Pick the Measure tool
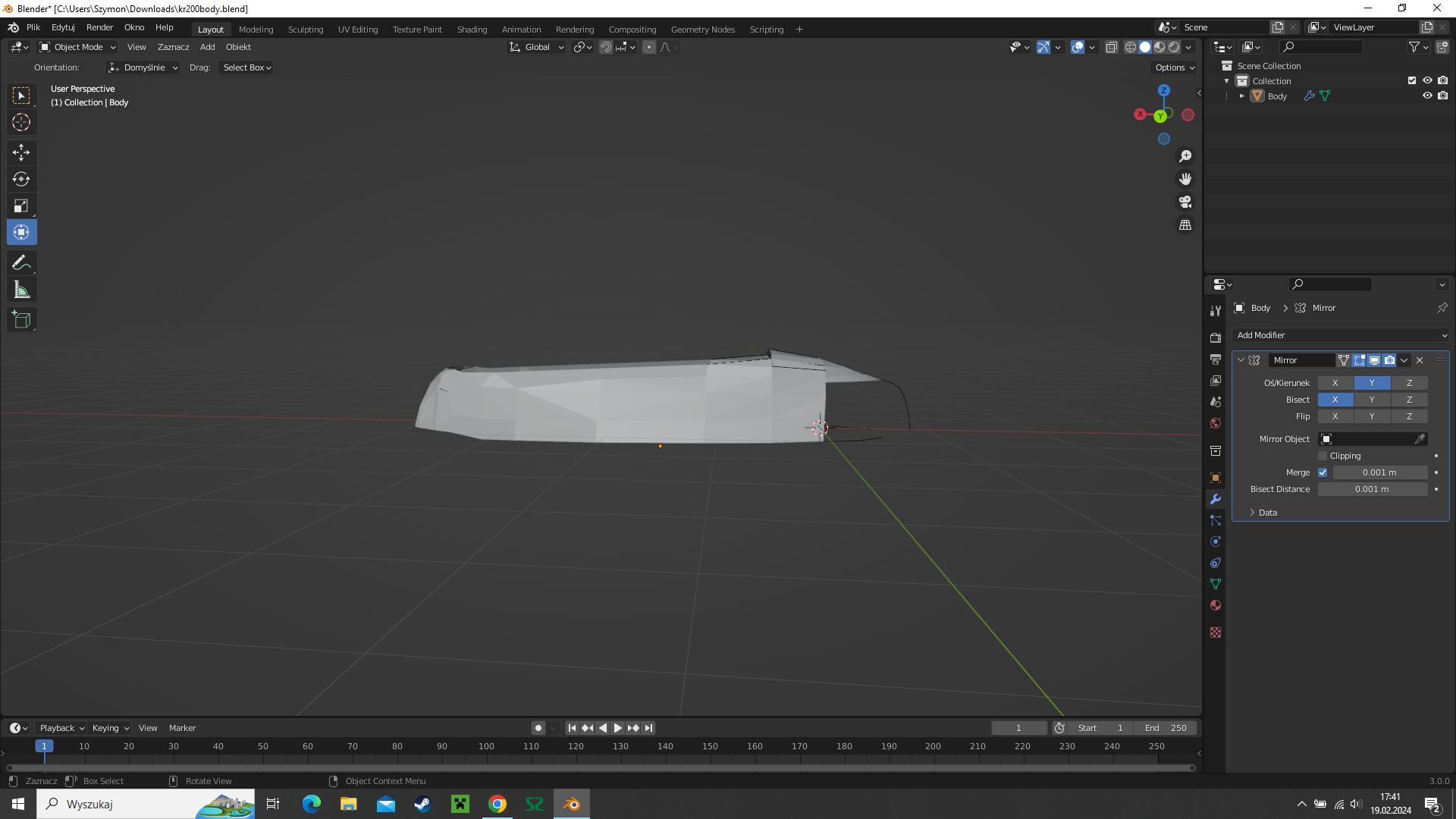The height and width of the screenshot is (819, 1456). [21, 289]
